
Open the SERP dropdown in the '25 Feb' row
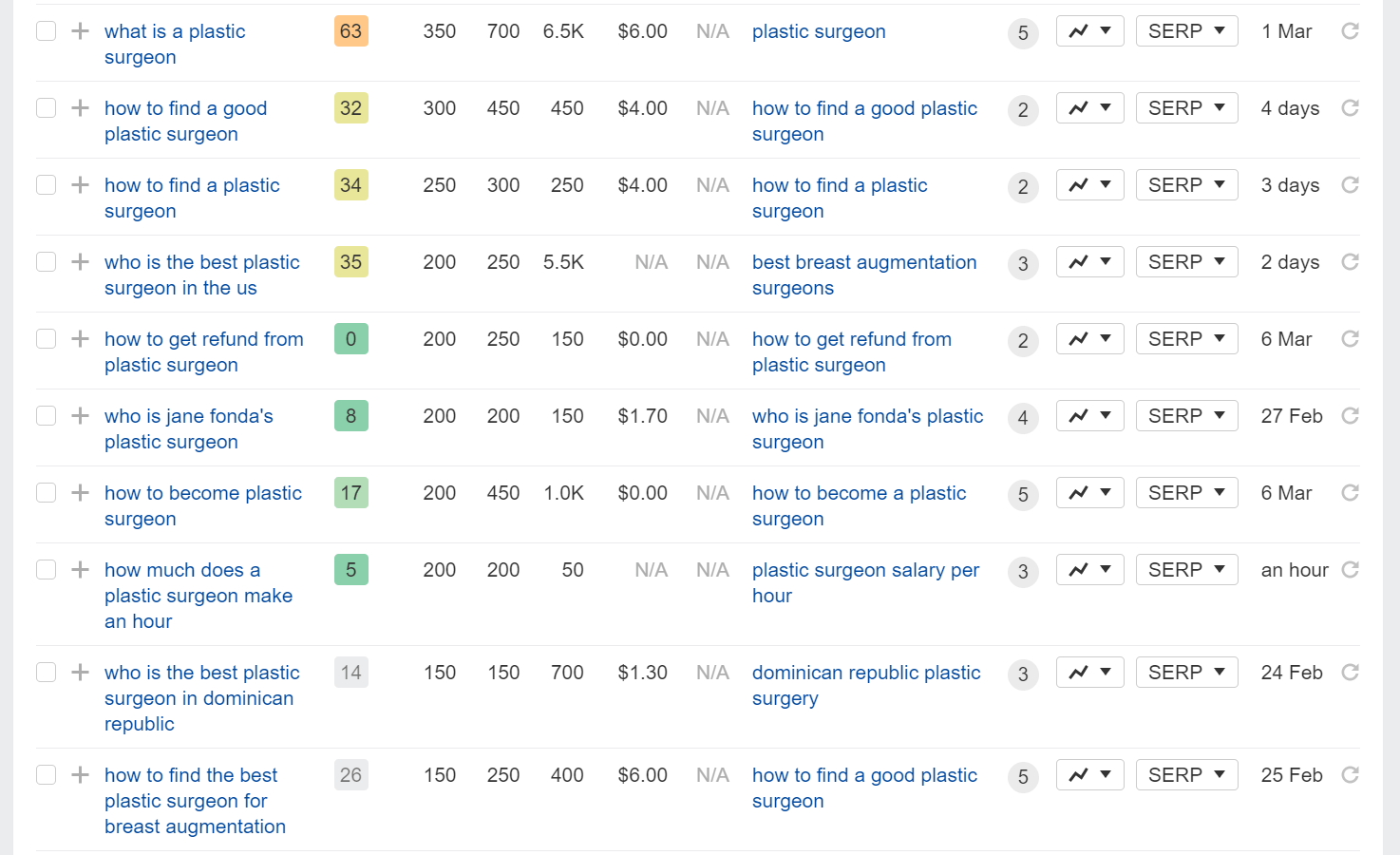[x=1186, y=775]
